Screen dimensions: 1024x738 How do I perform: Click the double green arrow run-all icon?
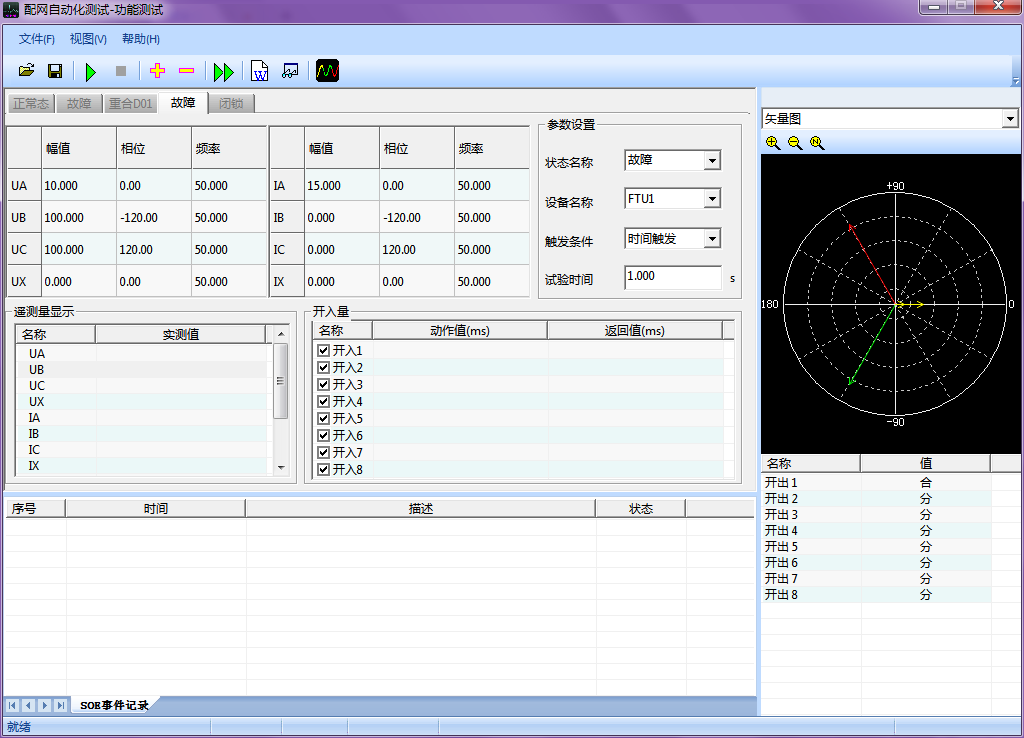point(224,71)
